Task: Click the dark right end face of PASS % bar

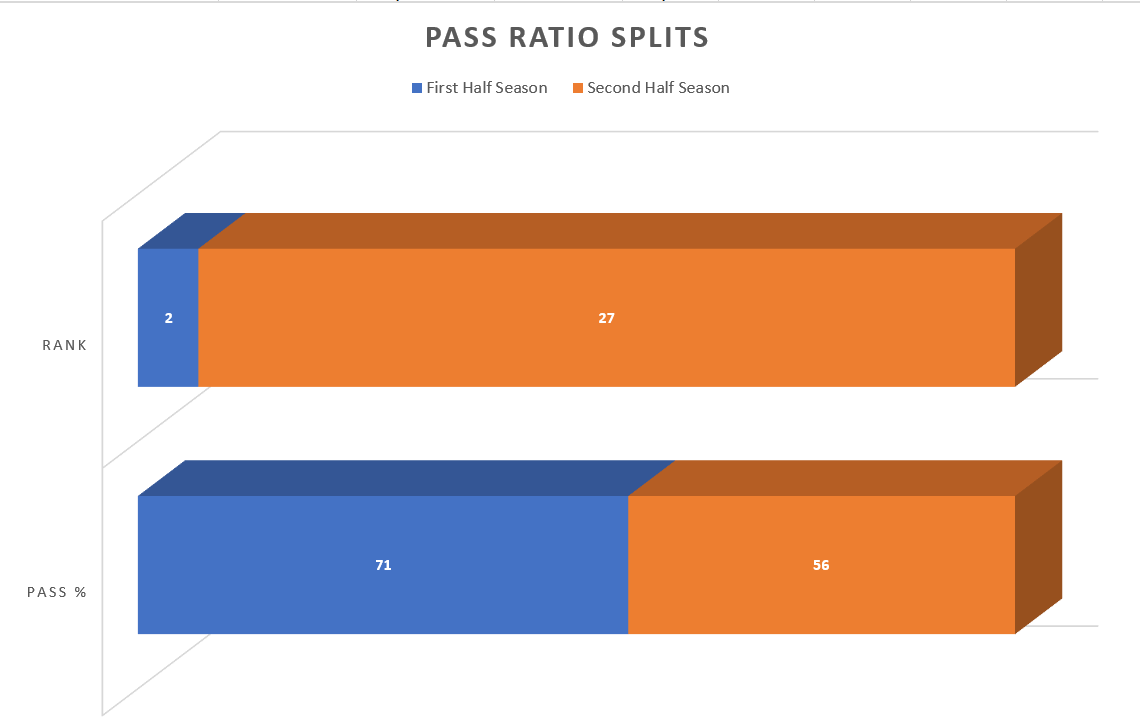Action: [x=1038, y=547]
